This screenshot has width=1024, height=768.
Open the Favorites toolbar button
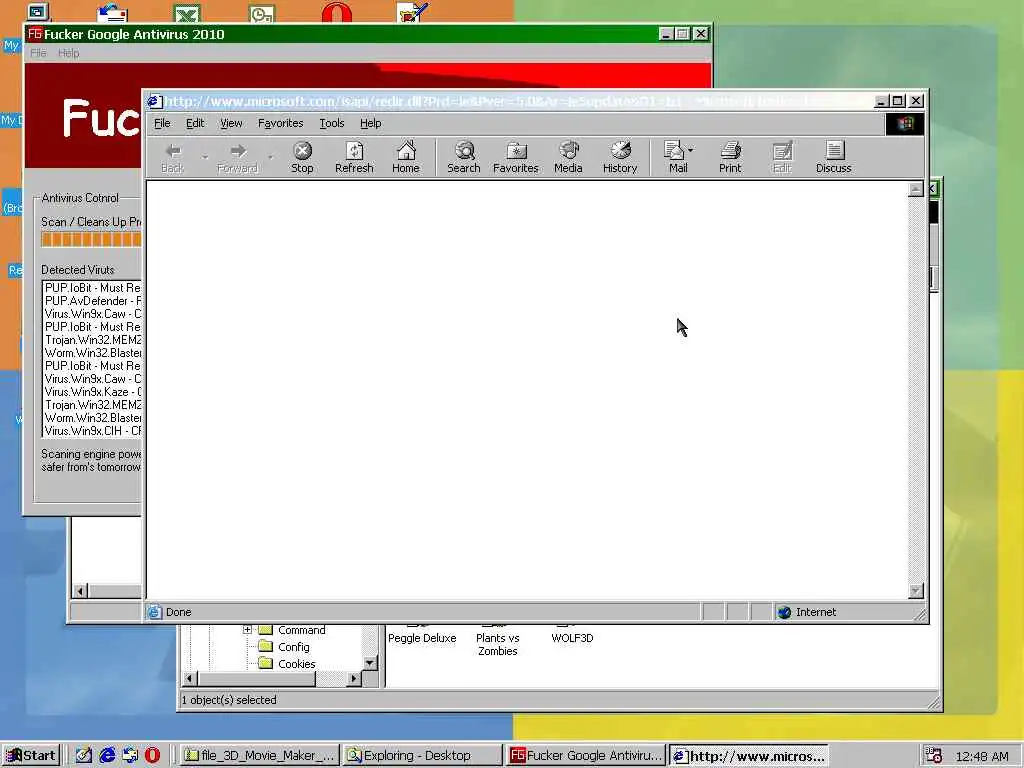pyautogui.click(x=516, y=157)
